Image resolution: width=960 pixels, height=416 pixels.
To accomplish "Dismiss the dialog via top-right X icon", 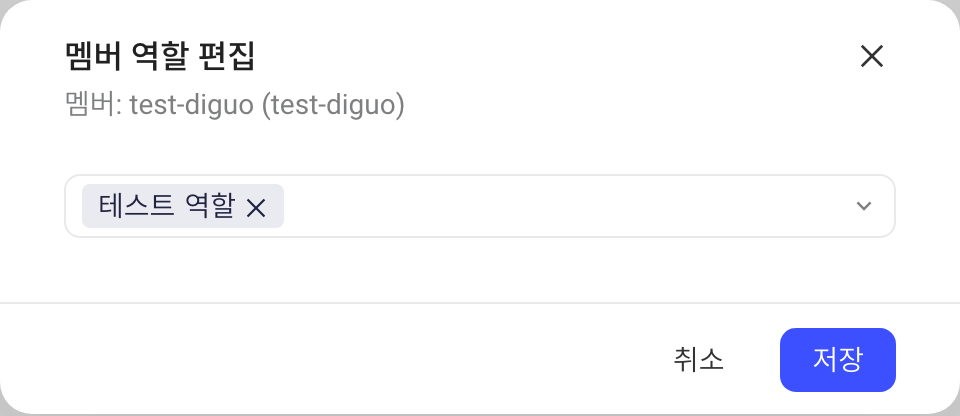I will 871,56.
